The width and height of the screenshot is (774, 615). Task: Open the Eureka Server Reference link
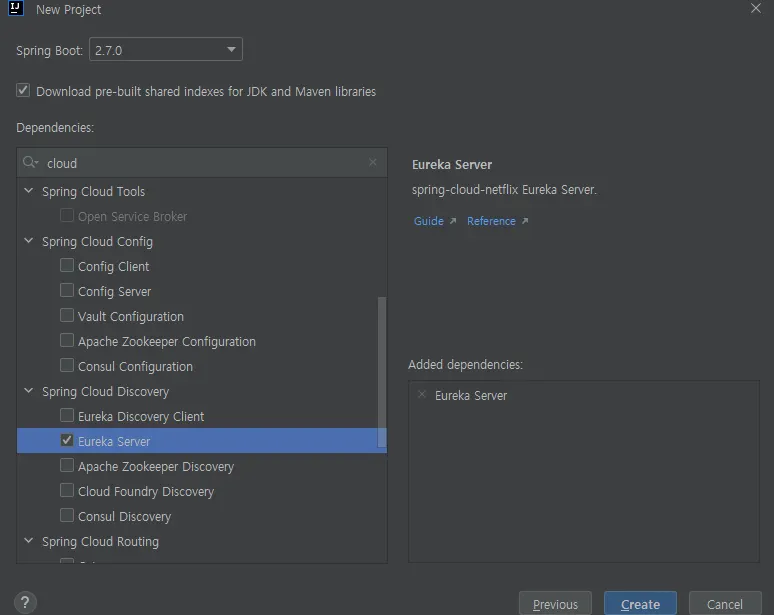(492, 221)
